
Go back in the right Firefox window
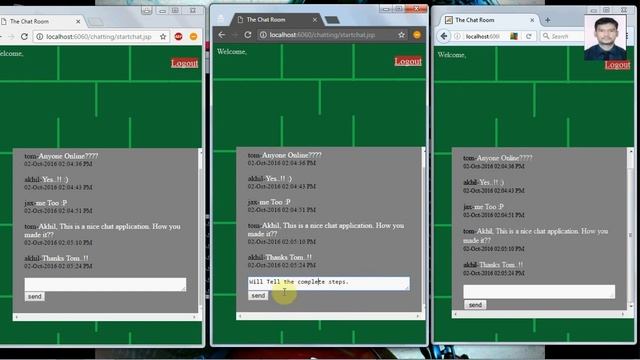pos(444,36)
